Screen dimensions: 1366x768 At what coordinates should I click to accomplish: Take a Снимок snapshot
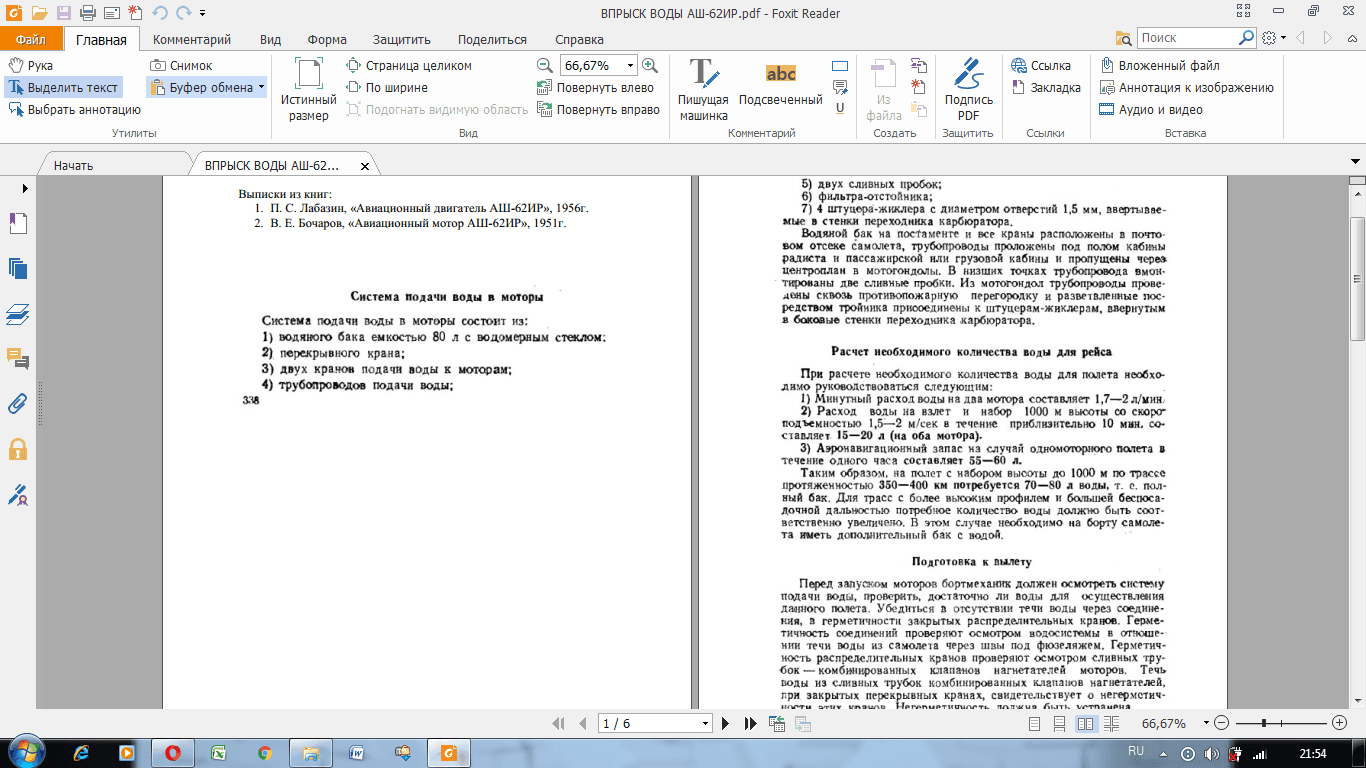(x=181, y=65)
